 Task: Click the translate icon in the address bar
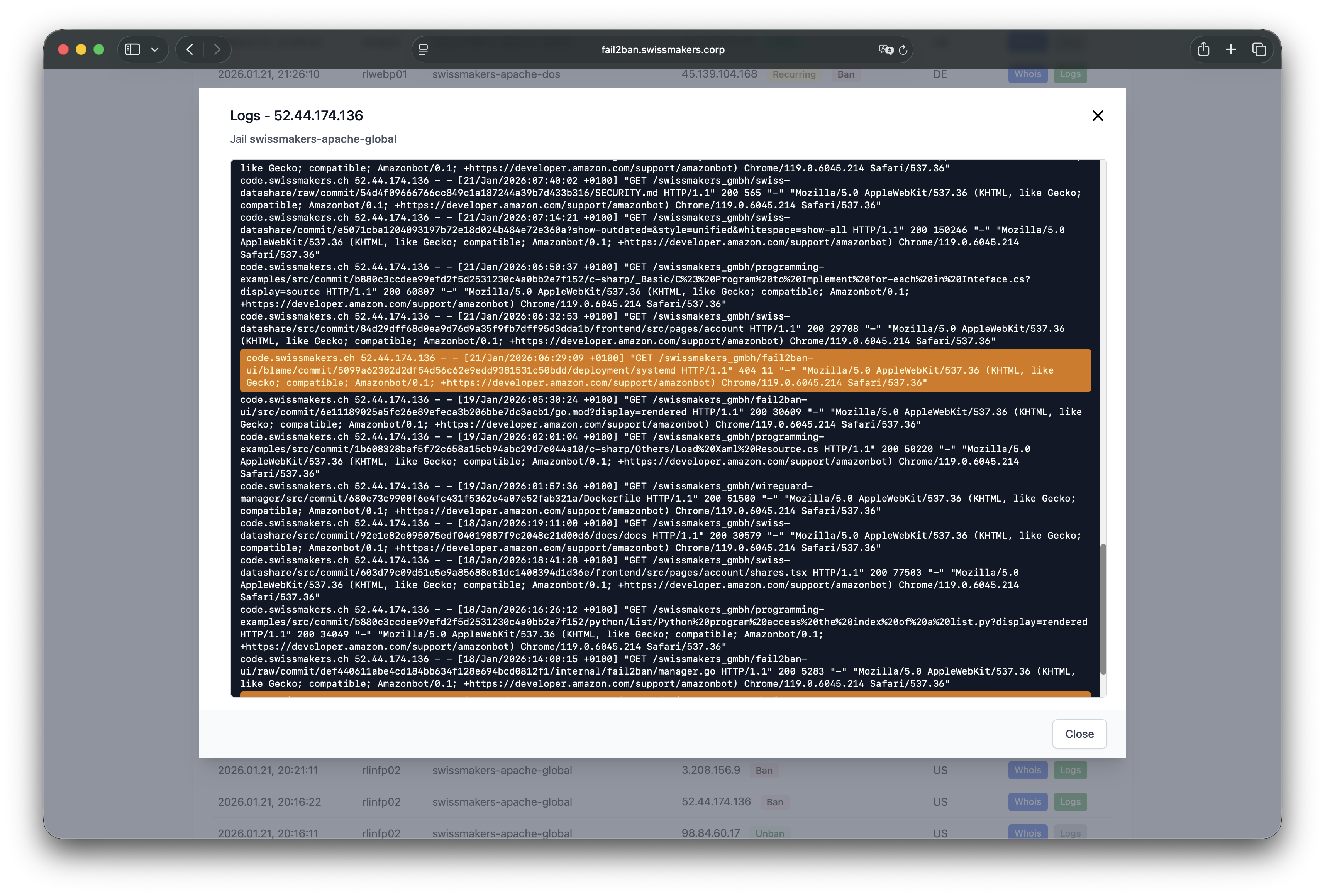point(885,50)
